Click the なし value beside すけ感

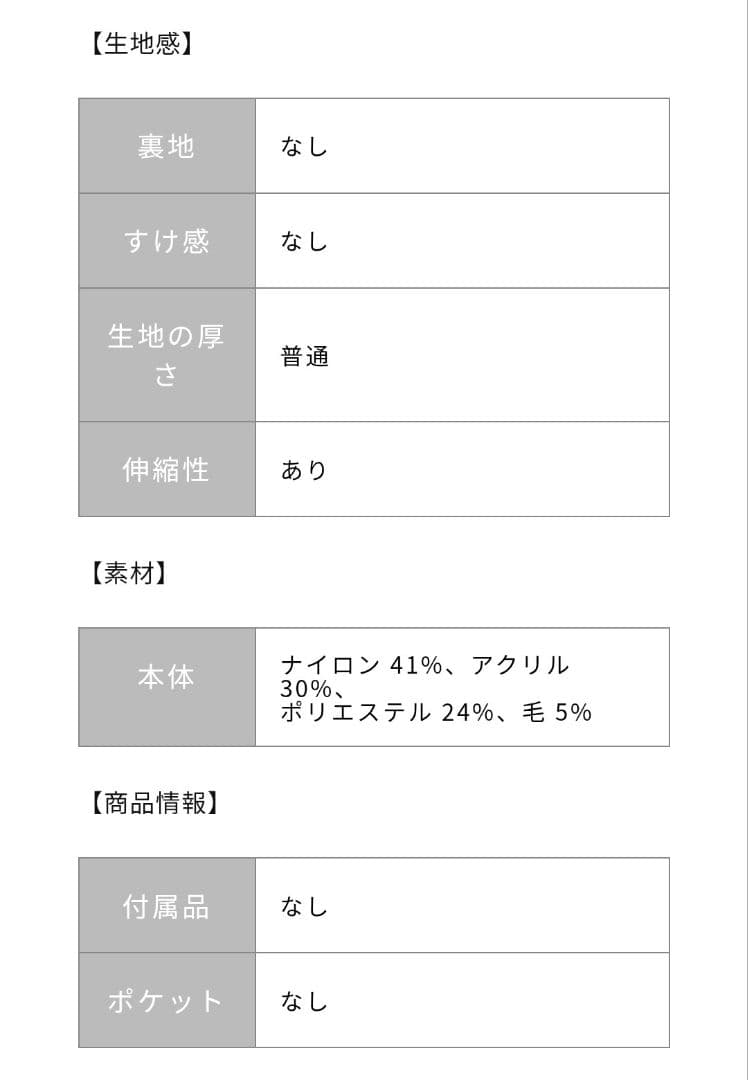[x=304, y=241]
